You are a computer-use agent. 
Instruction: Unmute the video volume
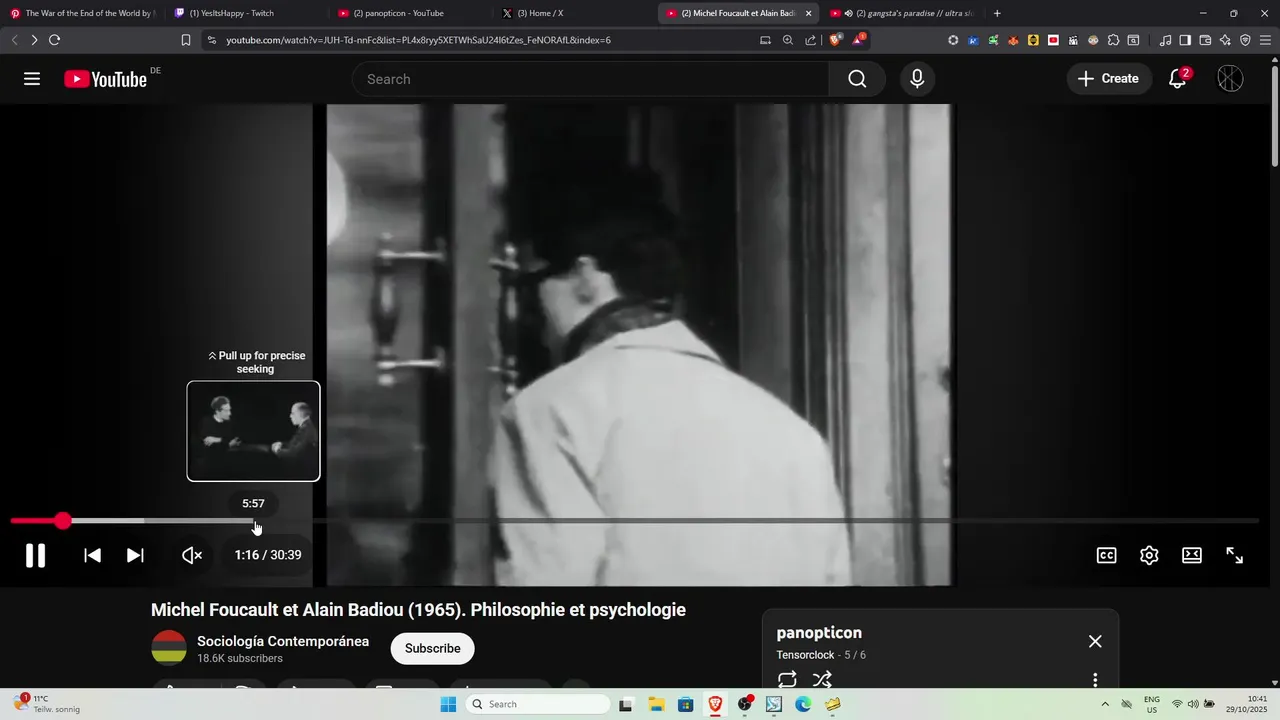coord(192,555)
